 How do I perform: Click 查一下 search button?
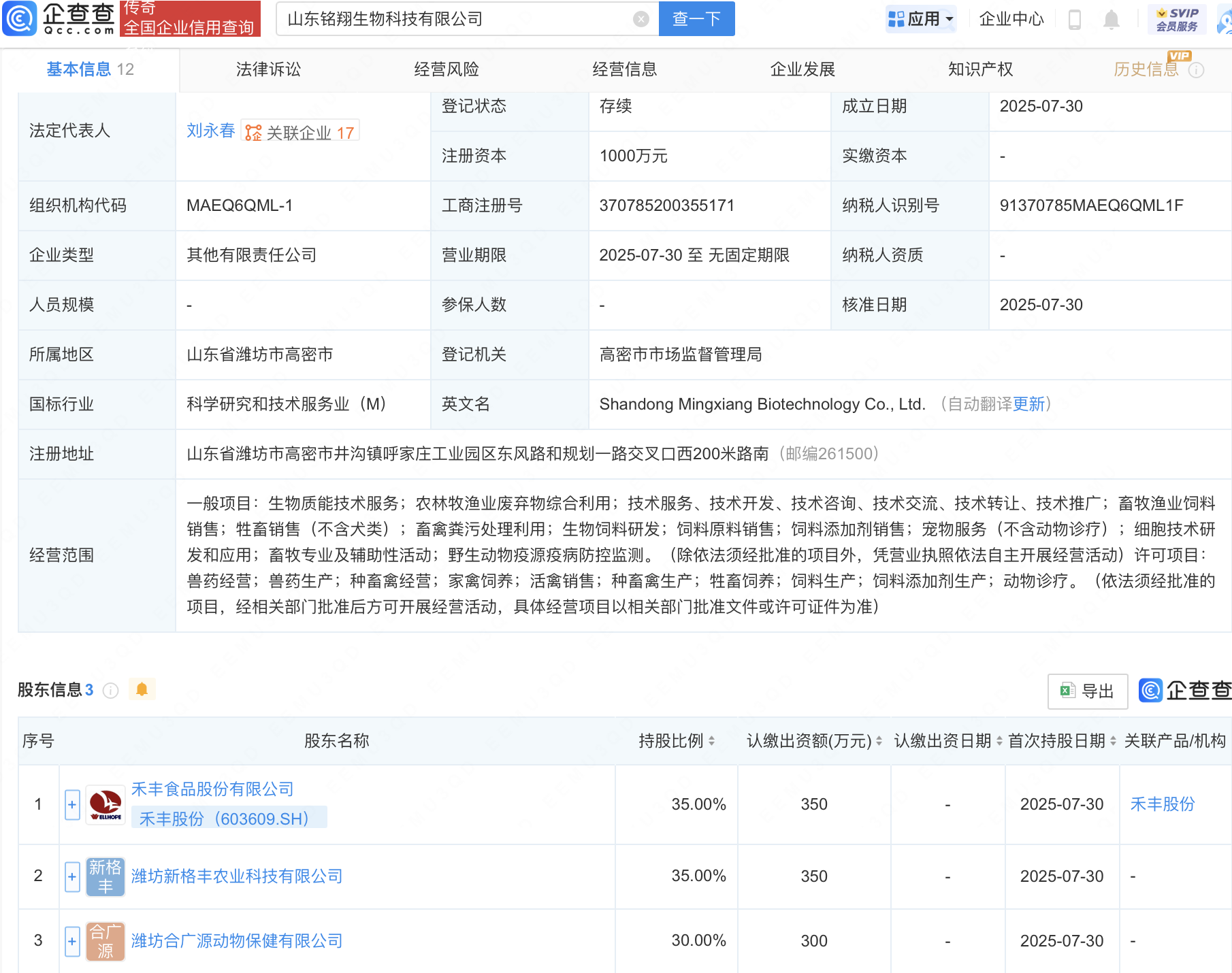pos(697,19)
